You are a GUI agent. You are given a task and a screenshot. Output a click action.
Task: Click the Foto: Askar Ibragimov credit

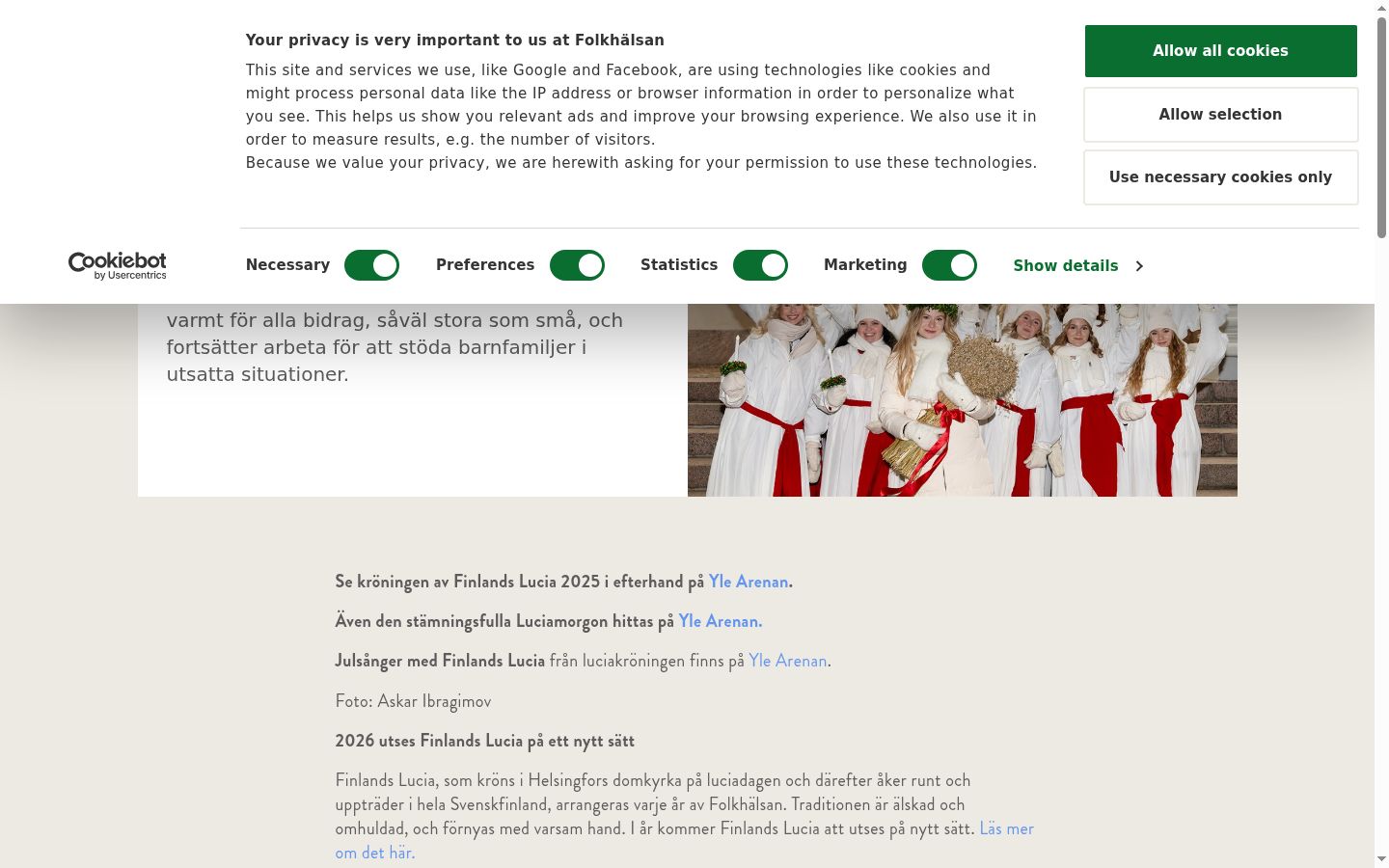413,701
